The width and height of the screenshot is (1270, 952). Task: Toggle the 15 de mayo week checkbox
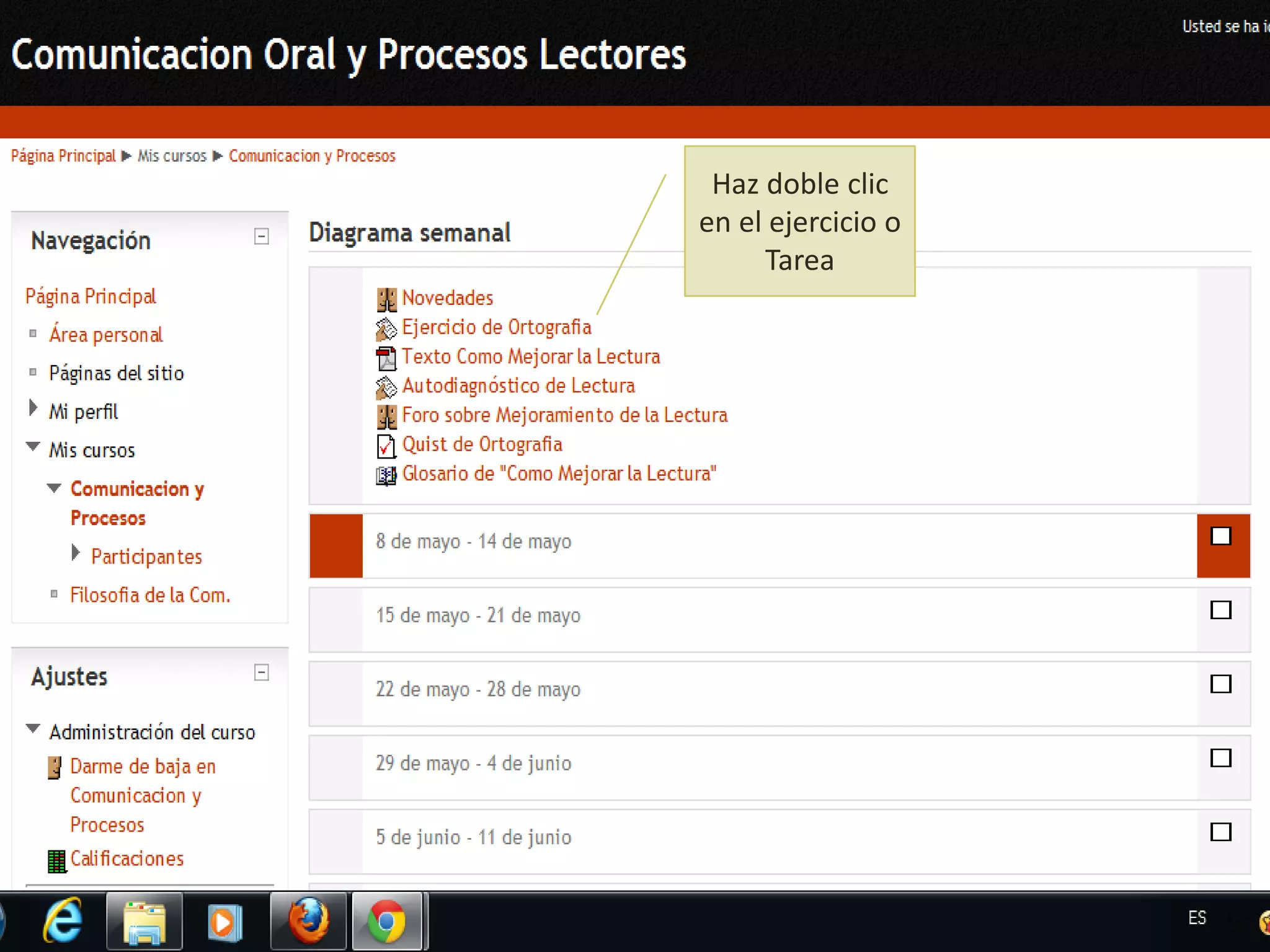coord(1220,610)
